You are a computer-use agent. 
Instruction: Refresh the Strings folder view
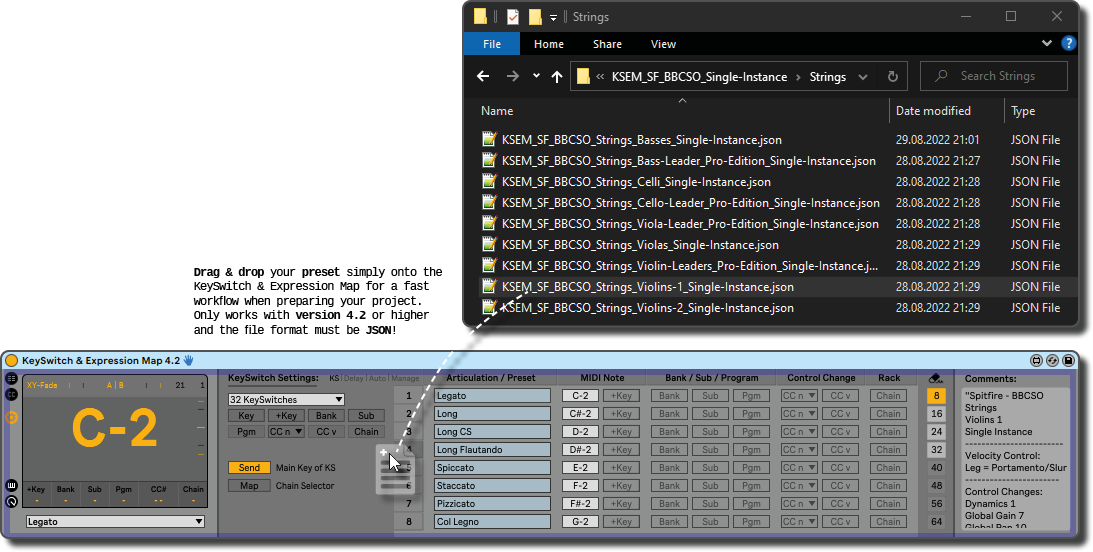coord(892,77)
